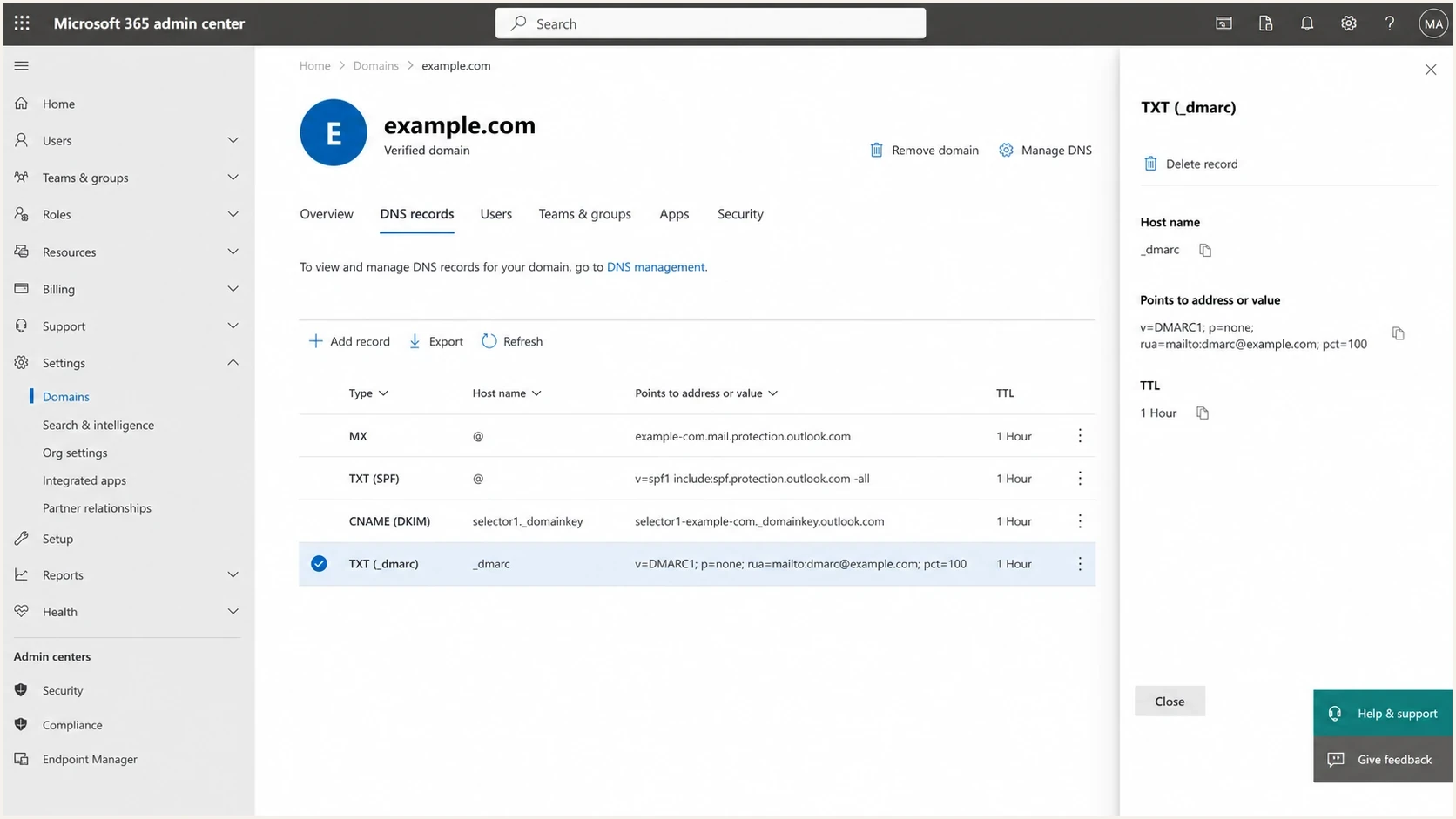Copy the _dmarc host name value
Viewport: 1456px width, 819px height.
click(1205, 250)
